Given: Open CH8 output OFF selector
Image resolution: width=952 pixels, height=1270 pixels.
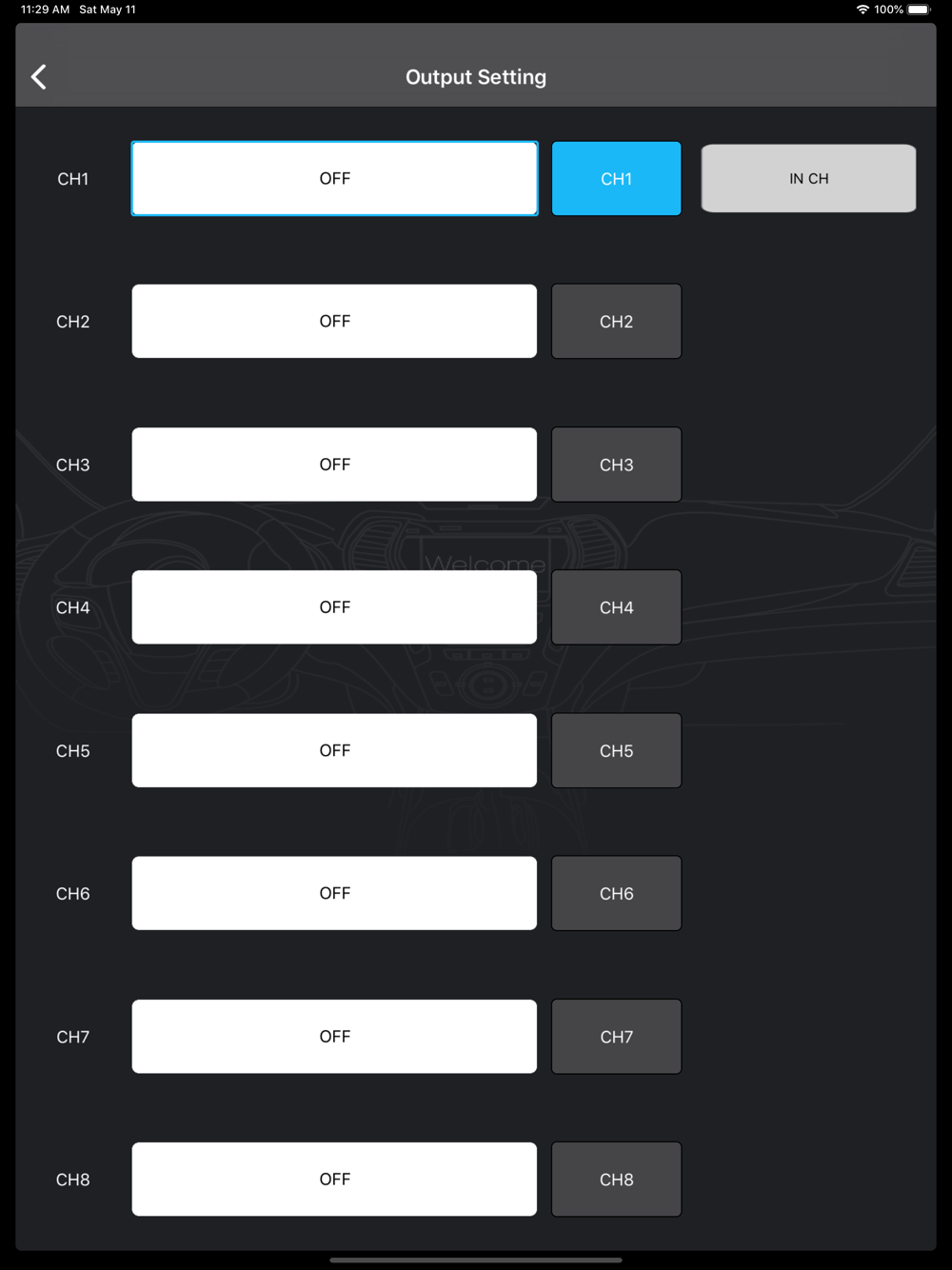Looking at the screenshot, I should [x=334, y=1179].
